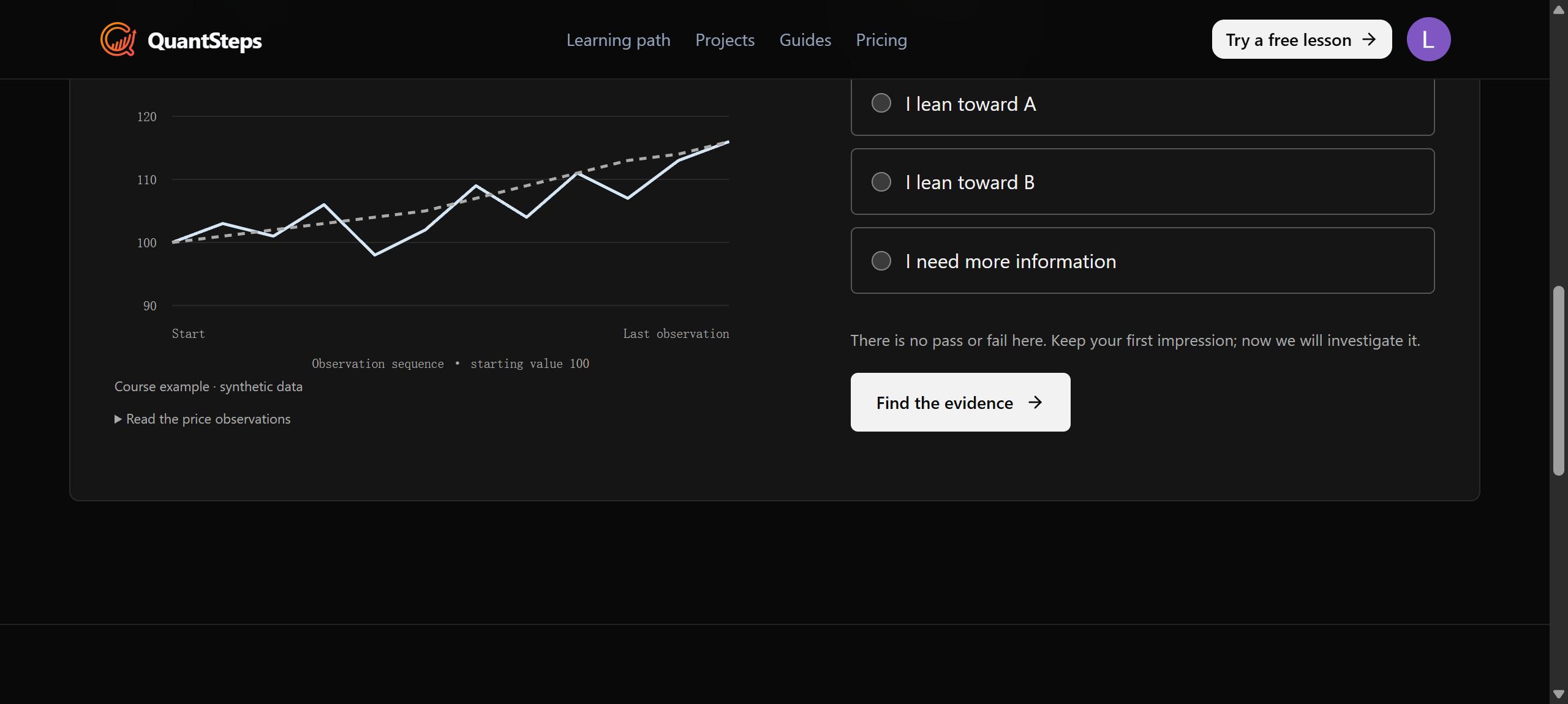Image resolution: width=1568 pixels, height=704 pixels.
Task: Open the Pricing page
Action: (x=881, y=40)
